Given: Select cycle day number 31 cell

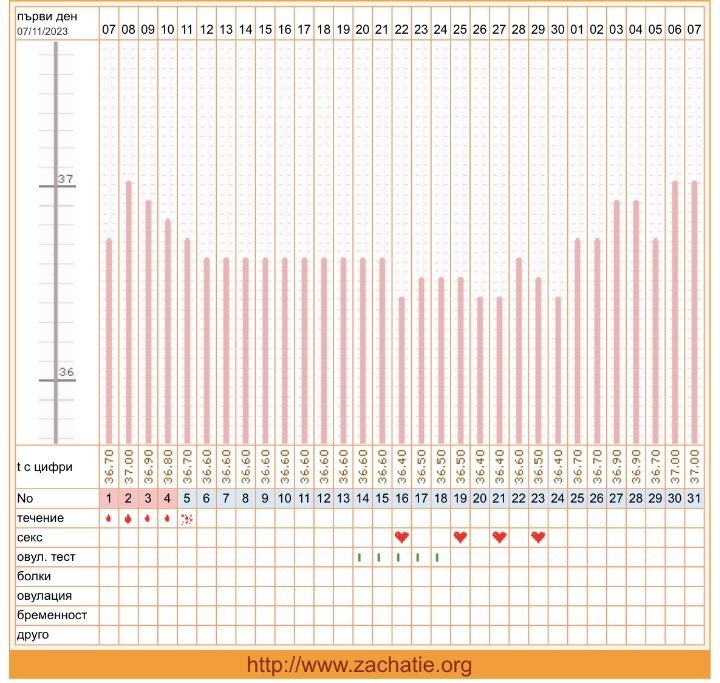Looking at the screenshot, I should click(694, 498).
